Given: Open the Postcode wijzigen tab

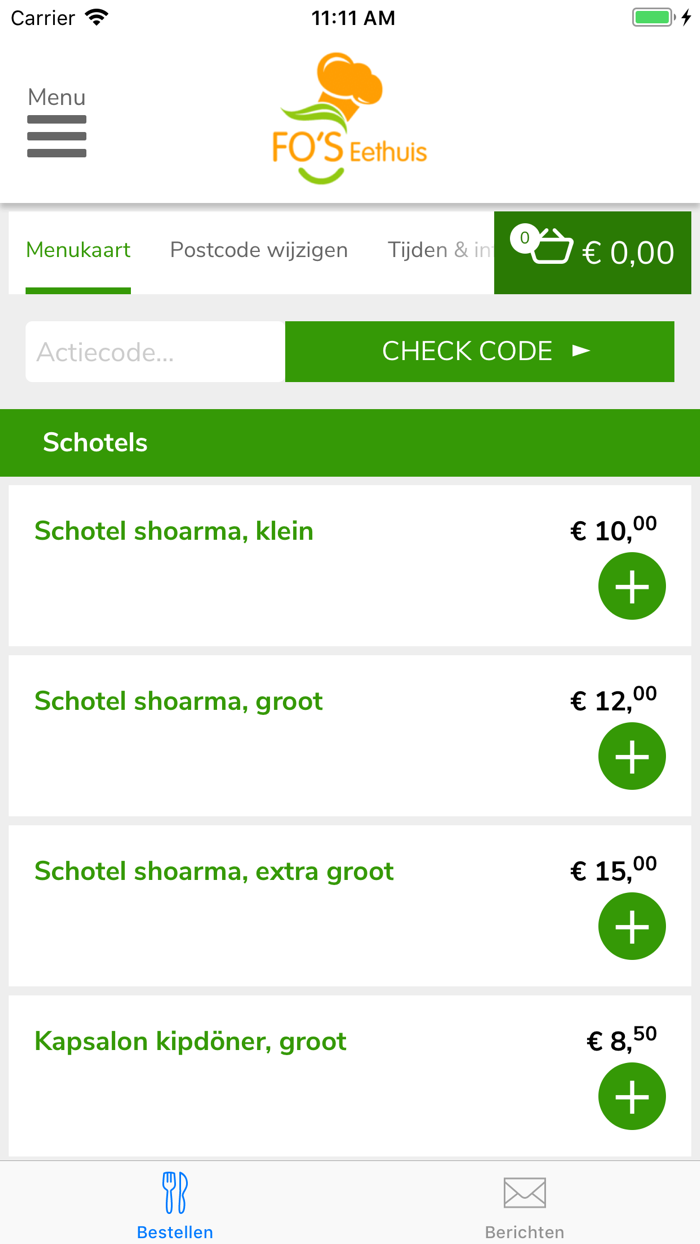Looking at the screenshot, I should [x=259, y=250].
